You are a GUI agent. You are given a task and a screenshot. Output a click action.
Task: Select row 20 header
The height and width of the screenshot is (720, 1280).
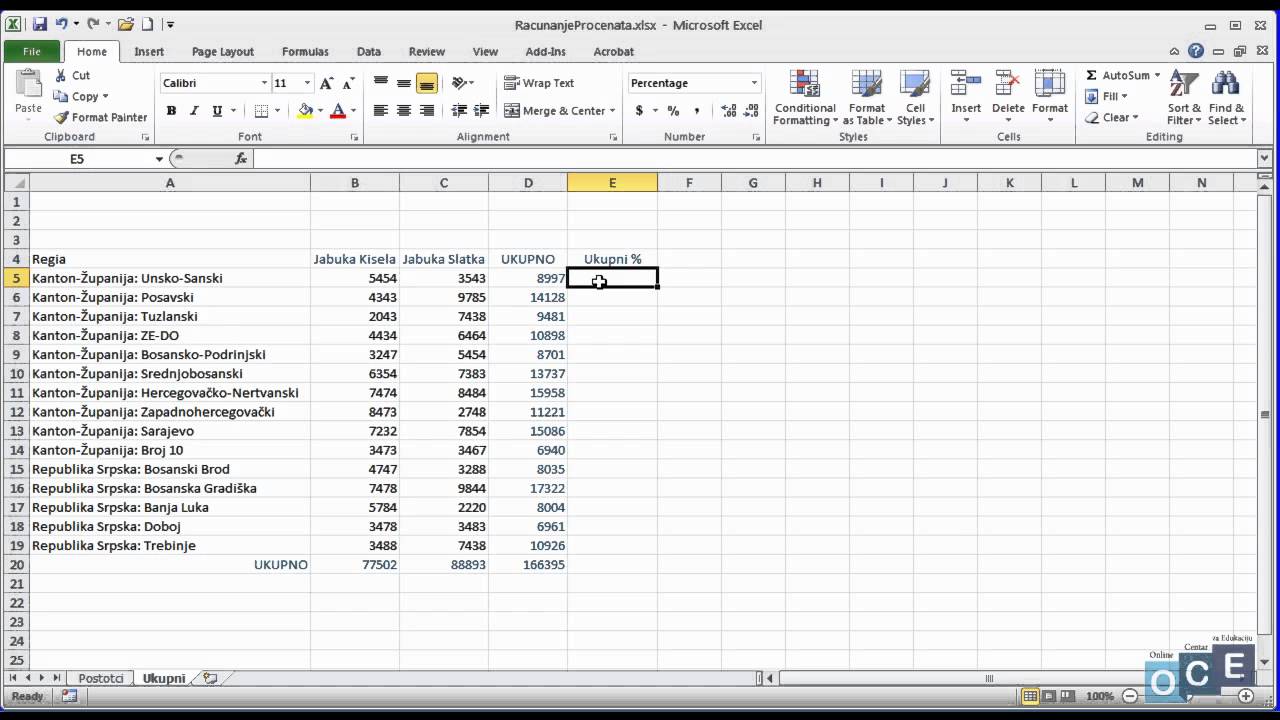pos(16,565)
